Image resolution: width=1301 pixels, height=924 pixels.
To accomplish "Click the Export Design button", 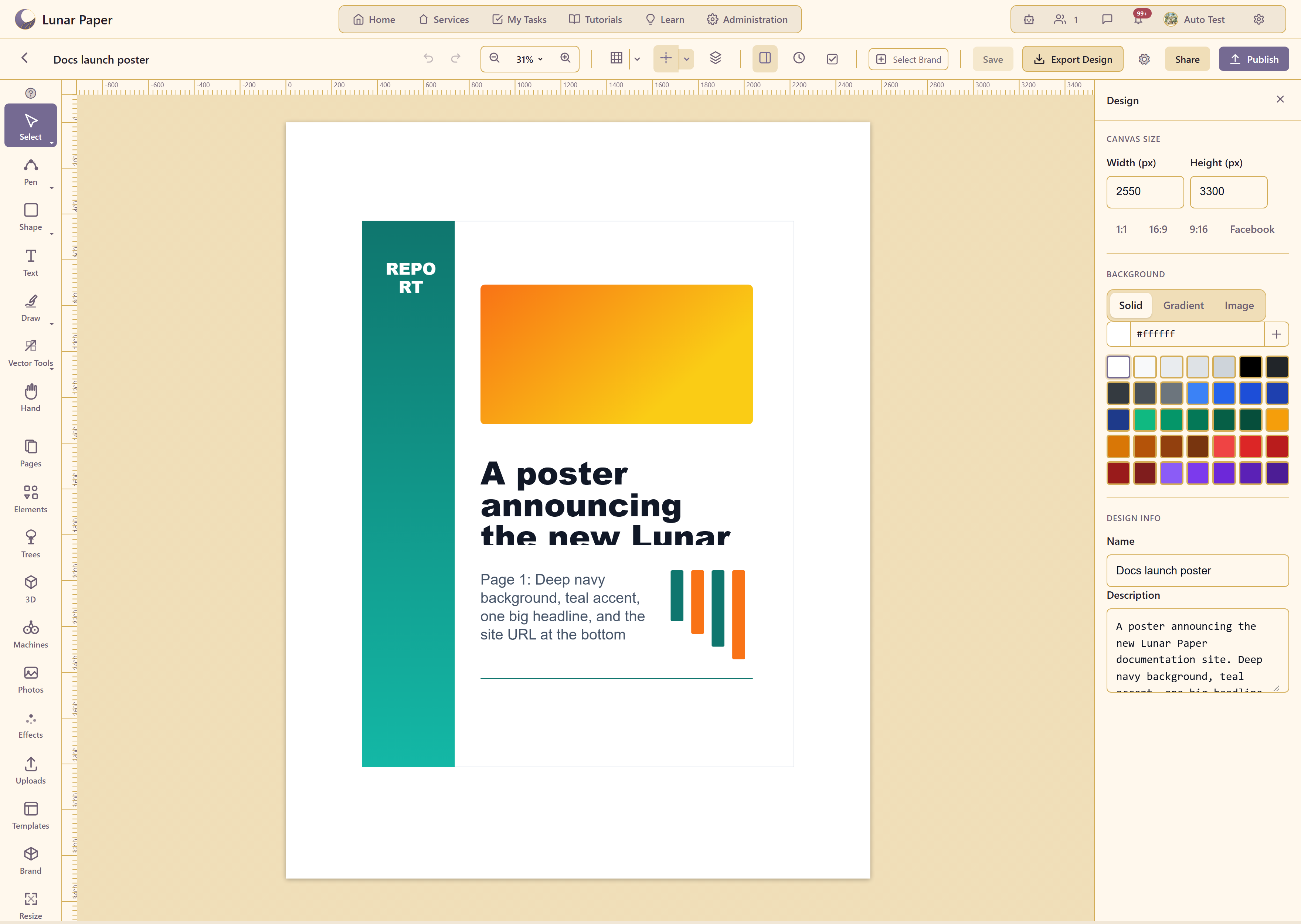I will pos(1072,59).
